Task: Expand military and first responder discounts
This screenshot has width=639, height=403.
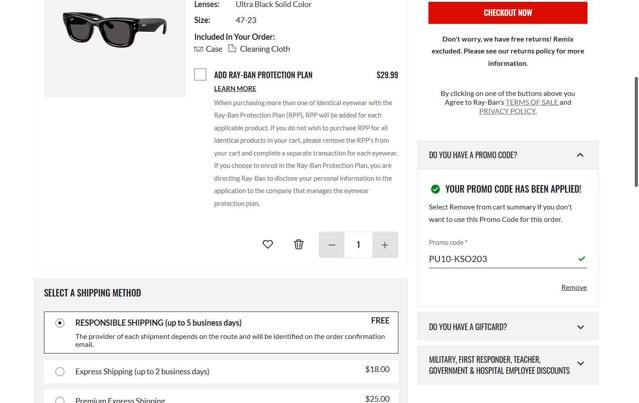Action: 580,364
